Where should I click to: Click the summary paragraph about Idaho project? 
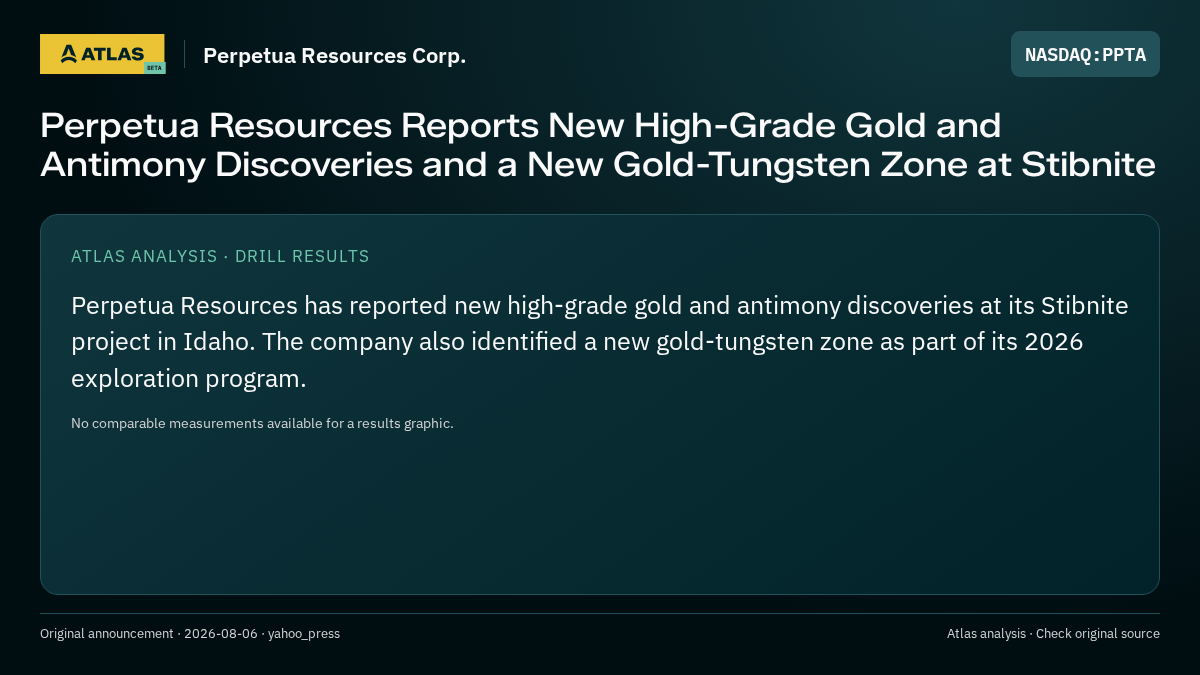[599, 342]
